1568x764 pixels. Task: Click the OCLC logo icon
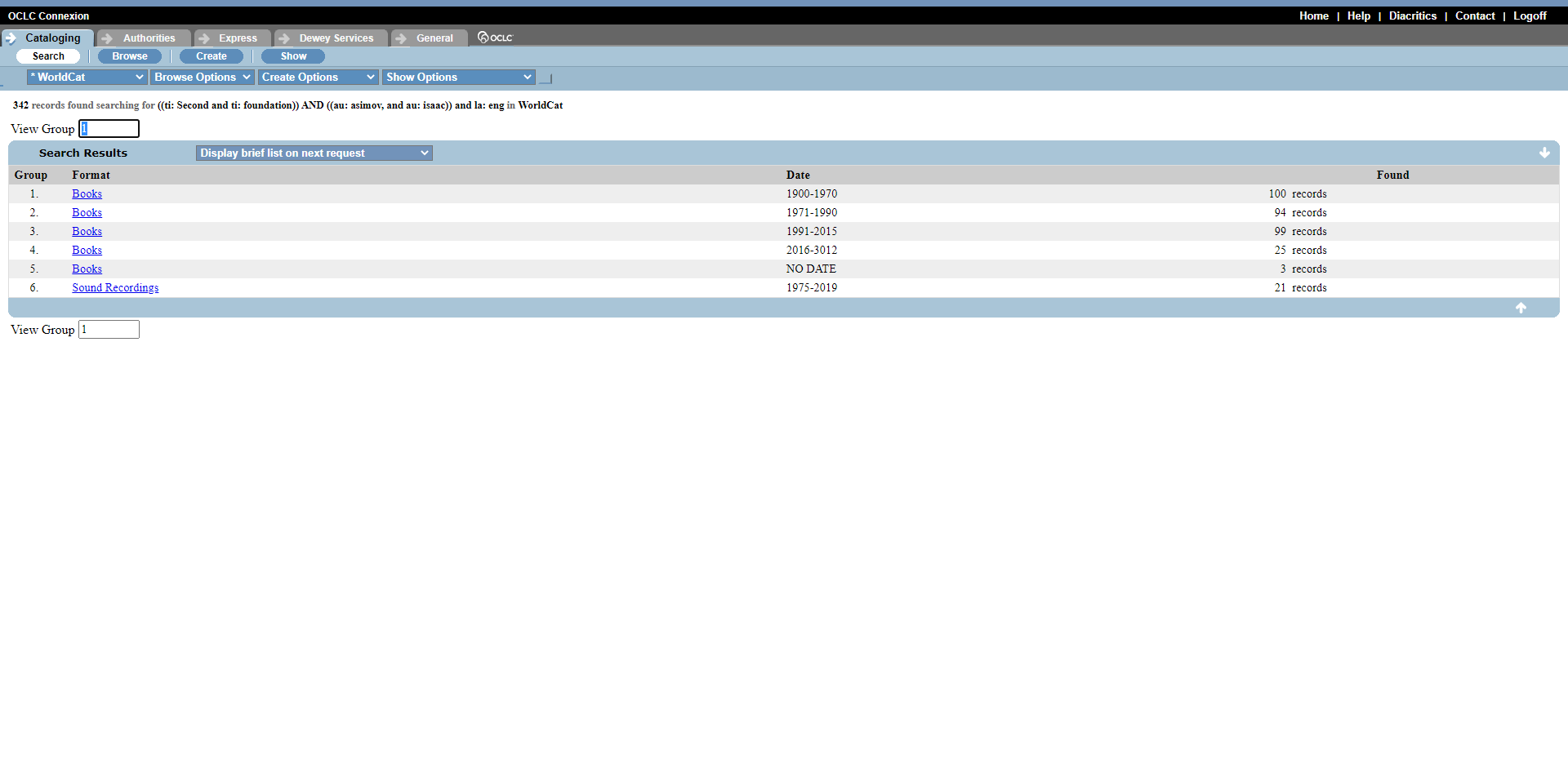(495, 38)
